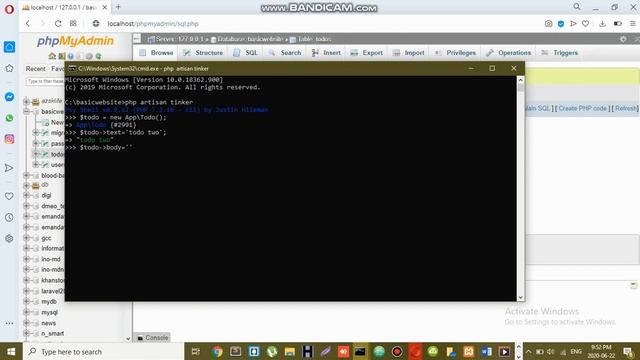Open History clock icon in sidebar
Screen dimensions: 640x360
9,217
